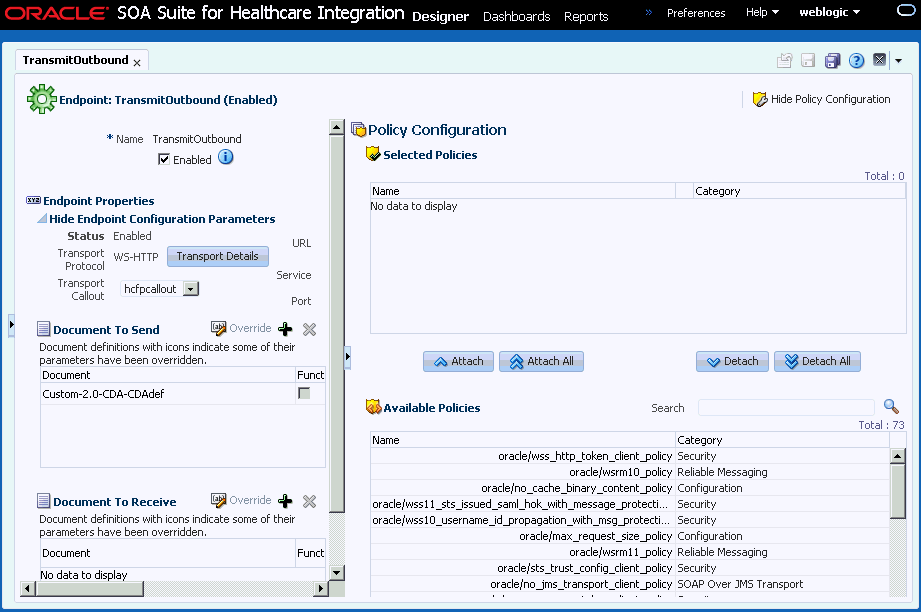Screen dimensions: 921x612
Task: Click the Hide Policy Configuration link
Action: click(831, 99)
